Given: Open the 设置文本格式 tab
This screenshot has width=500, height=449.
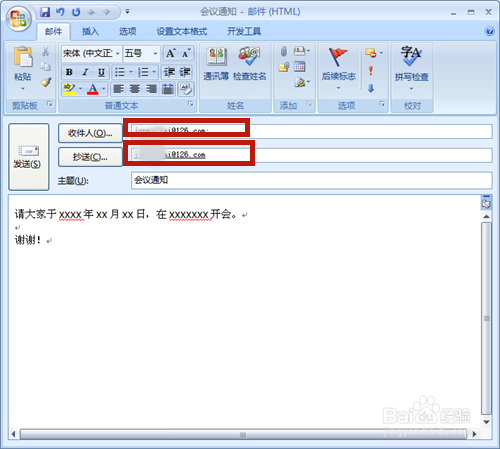Looking at the screenshot, I should tap(182, 31).
